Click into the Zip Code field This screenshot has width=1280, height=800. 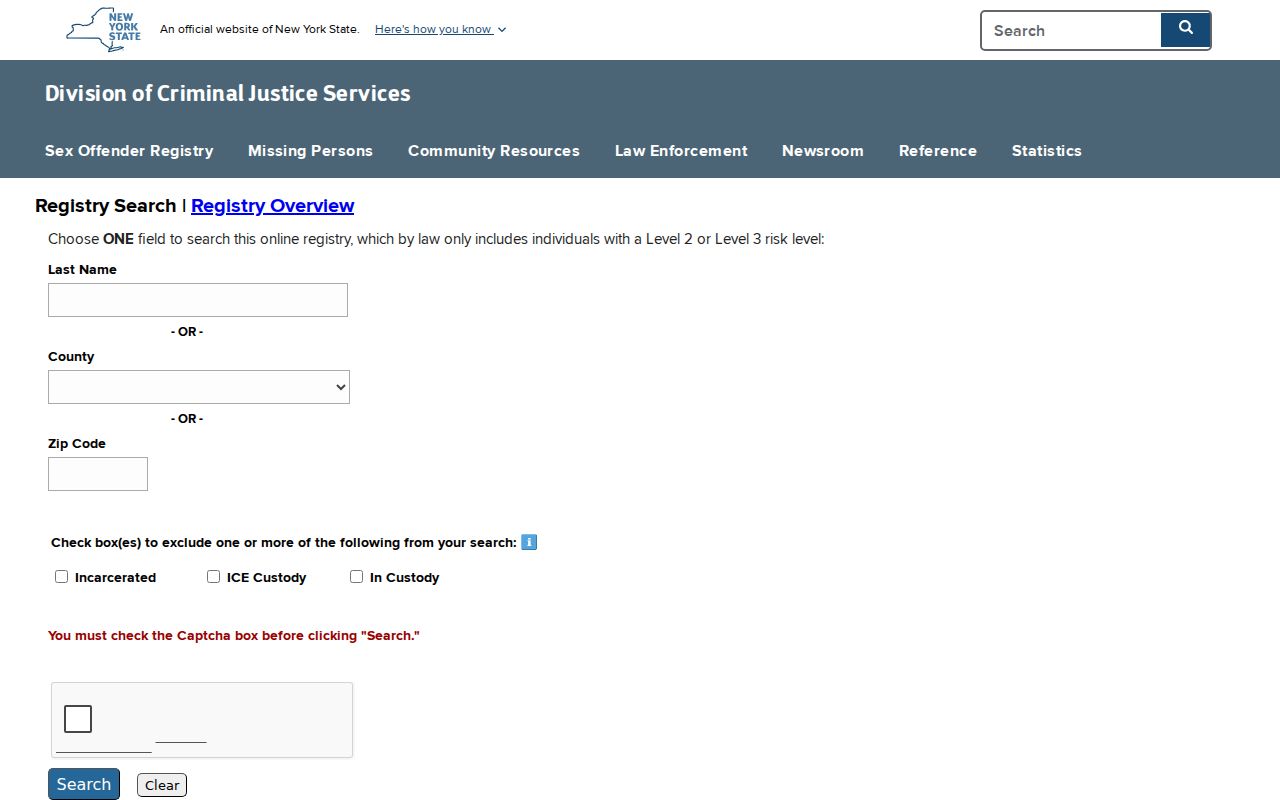[98, 474]
